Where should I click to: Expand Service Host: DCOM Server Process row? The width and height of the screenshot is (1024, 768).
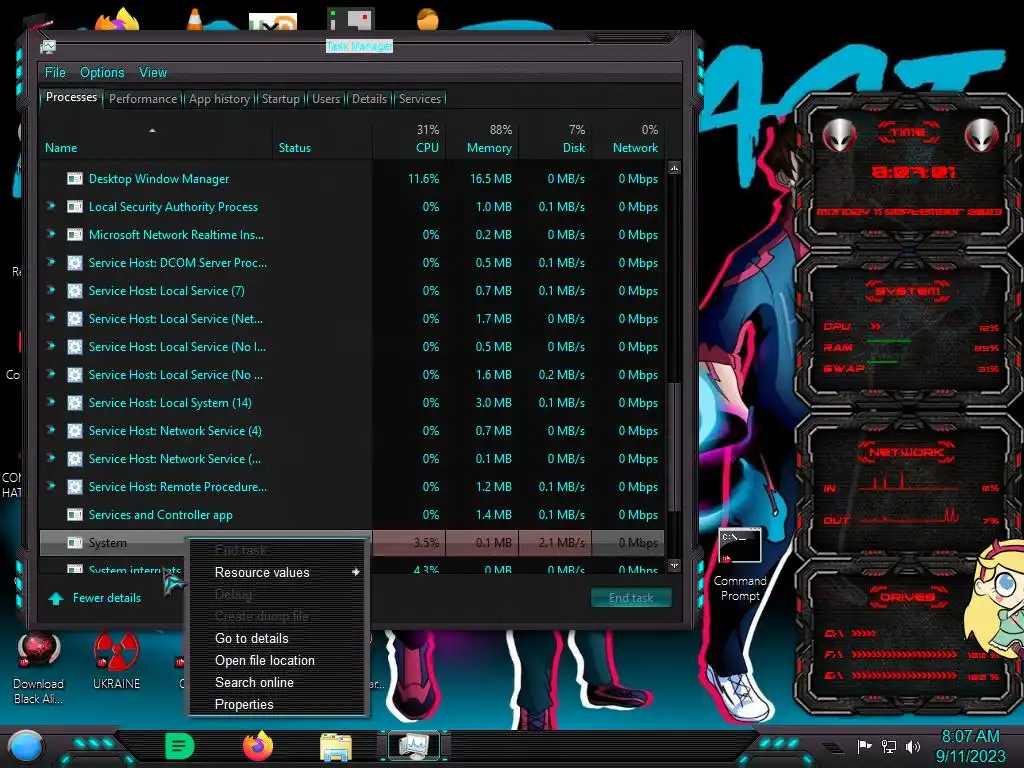tap(51, 263)
